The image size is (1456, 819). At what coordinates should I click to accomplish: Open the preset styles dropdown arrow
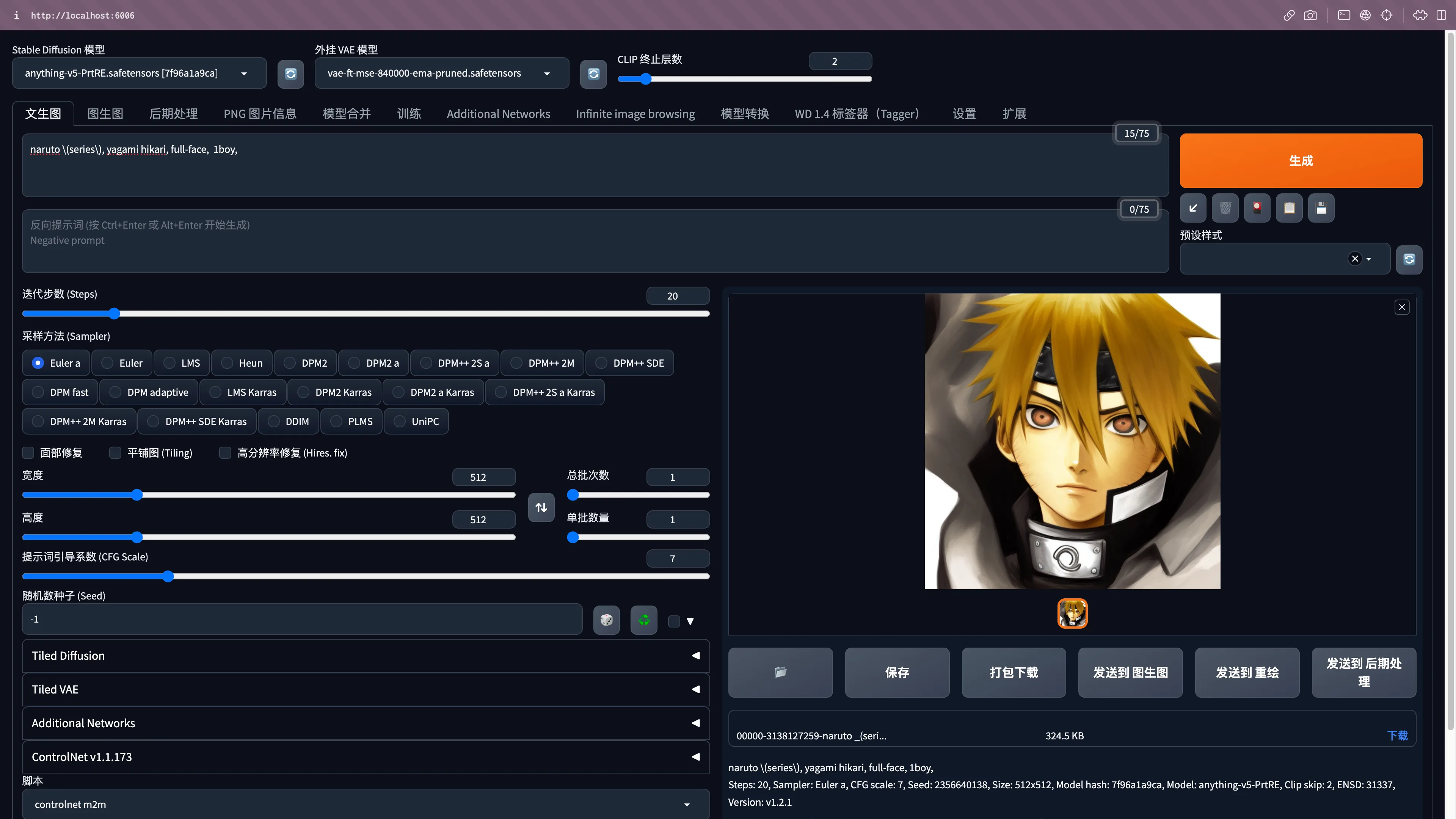click(x=1368, y=259)
